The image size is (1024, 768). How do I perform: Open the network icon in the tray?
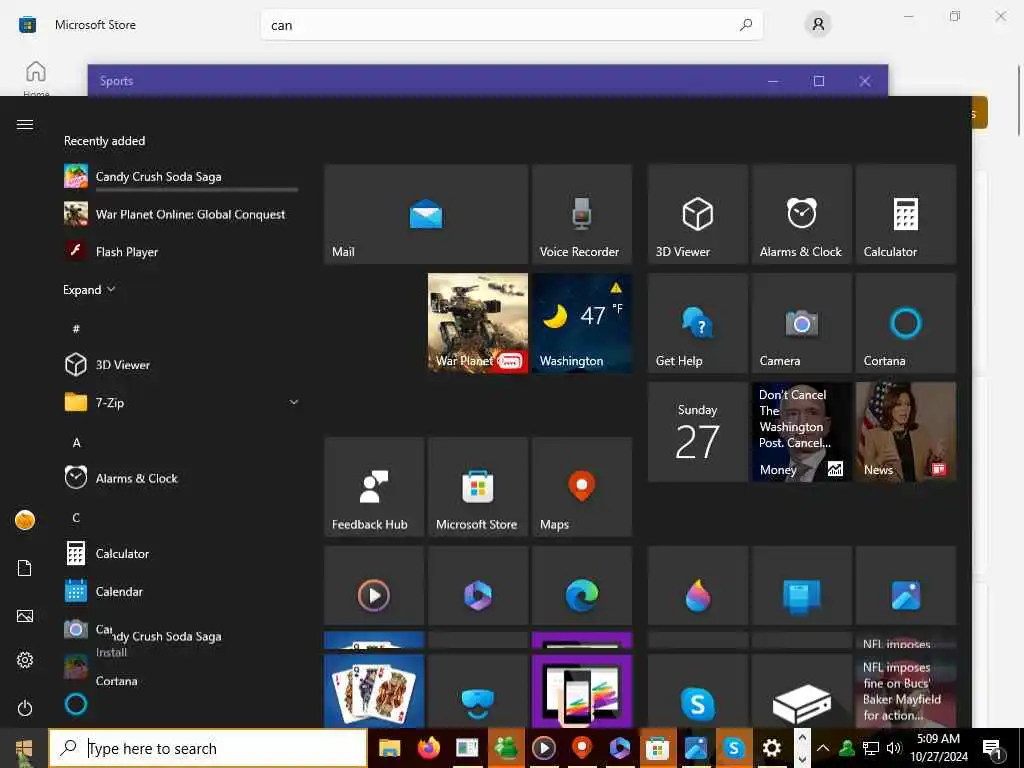point(871,748)
